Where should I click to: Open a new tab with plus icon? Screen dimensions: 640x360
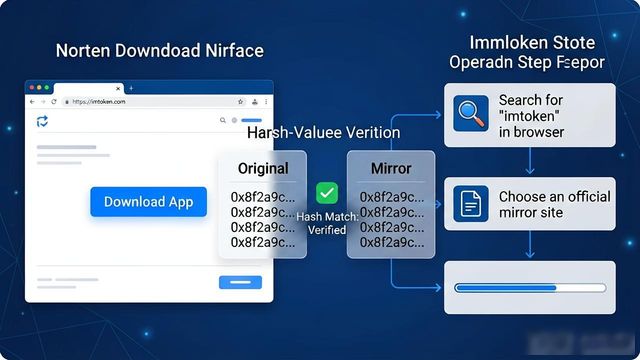[x=131, y=88]
